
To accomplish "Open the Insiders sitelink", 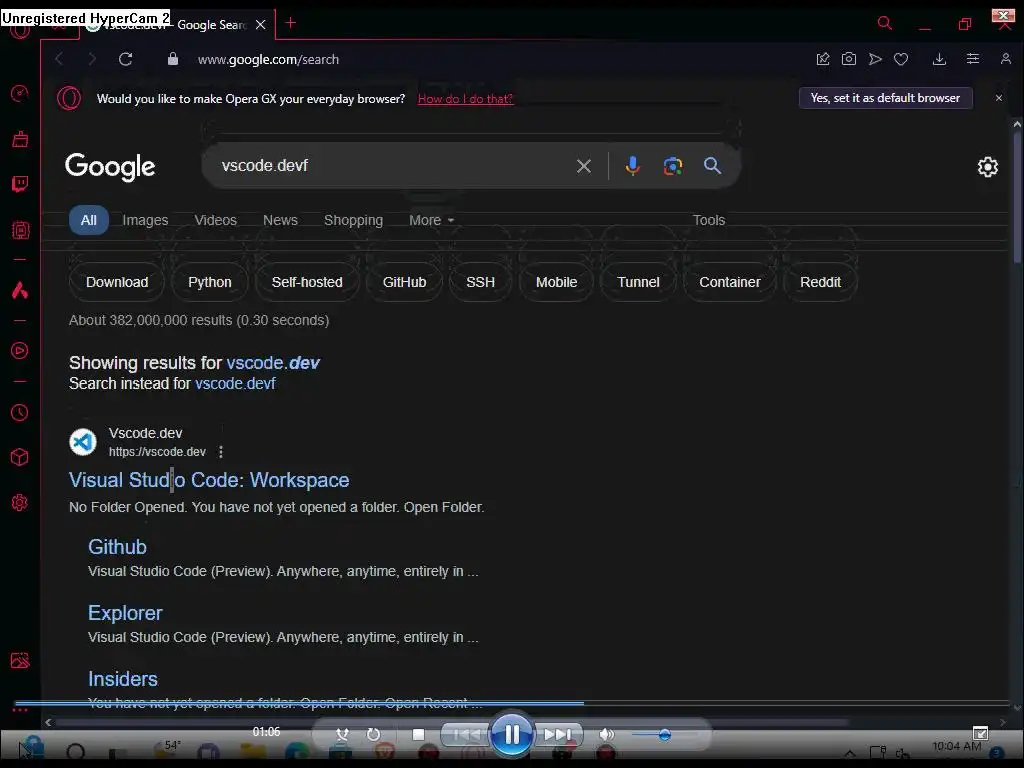I will (123, 679).
